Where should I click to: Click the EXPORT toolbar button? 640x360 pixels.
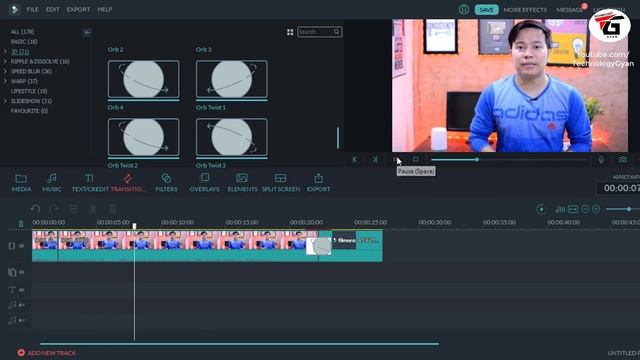click(x=318, y=182)
